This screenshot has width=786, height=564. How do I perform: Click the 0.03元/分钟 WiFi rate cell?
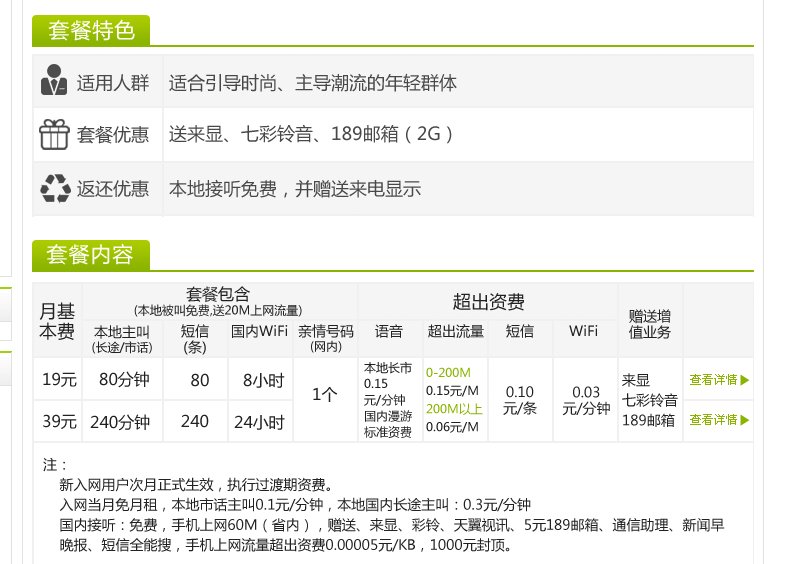click(586, 400)
